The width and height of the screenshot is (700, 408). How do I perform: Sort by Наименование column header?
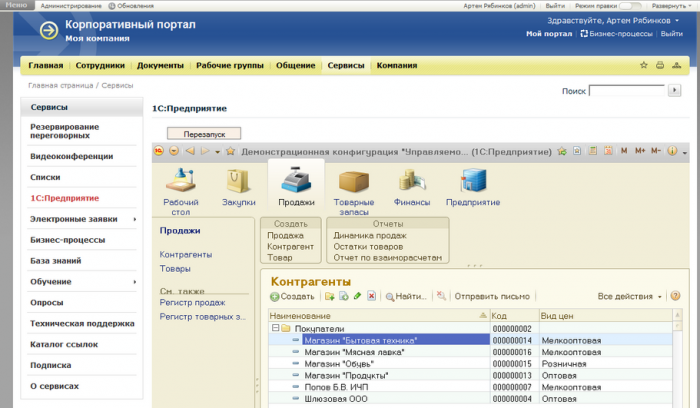pyautogui.click(x=378, y=316)
